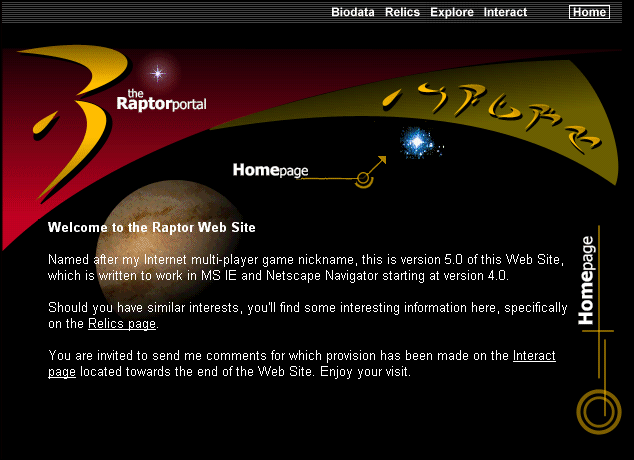This screenshot has height=460, width=634.
Task: Click the boxed Home button
Action: tap(589, 12)
